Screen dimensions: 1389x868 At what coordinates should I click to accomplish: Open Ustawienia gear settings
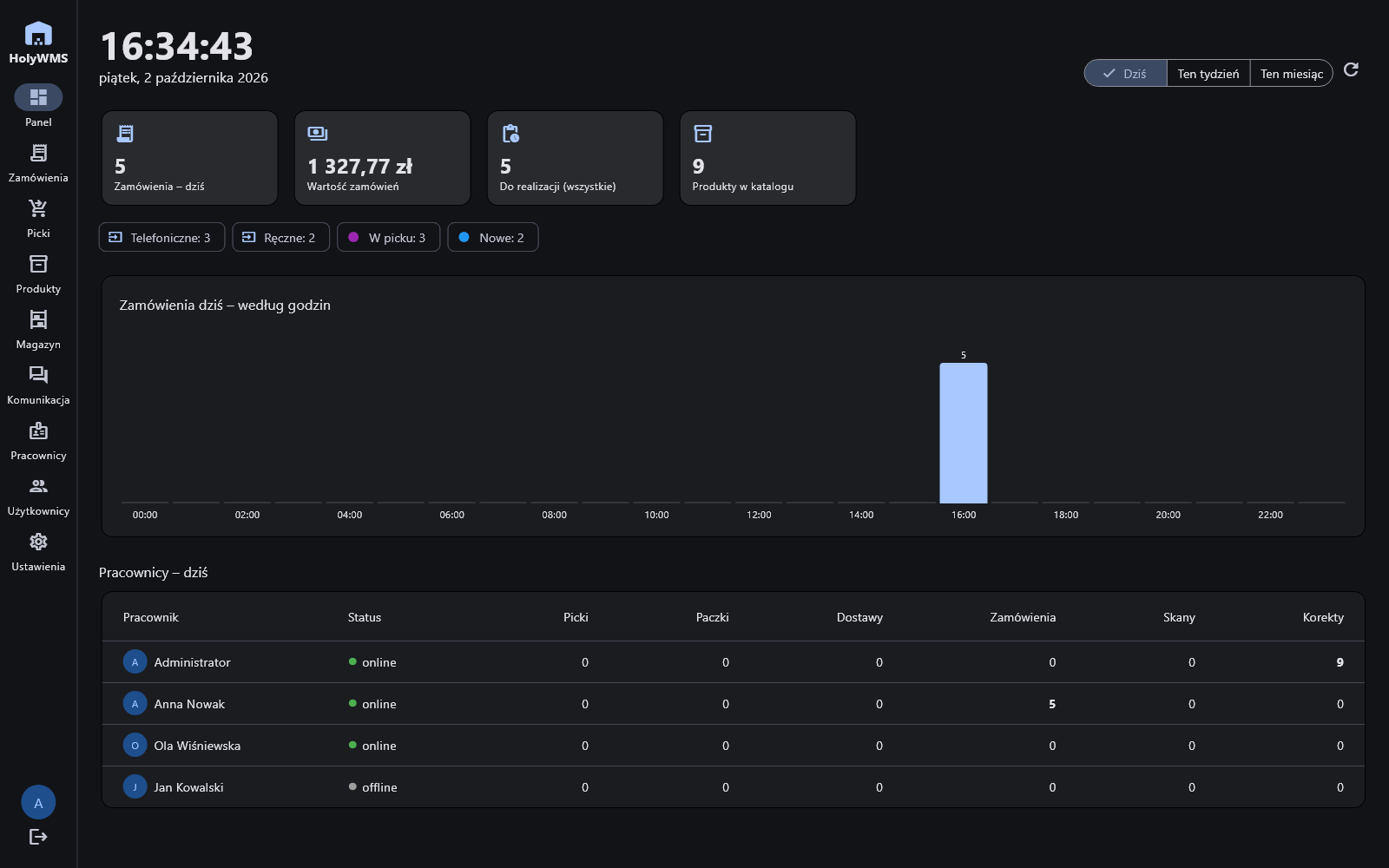[38, 553]
